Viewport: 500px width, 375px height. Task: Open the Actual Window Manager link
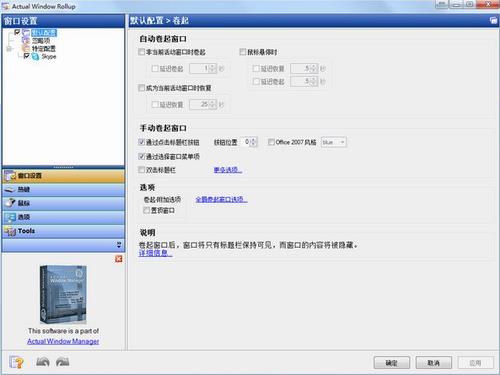pyautogui.click(x=63, y=341)
